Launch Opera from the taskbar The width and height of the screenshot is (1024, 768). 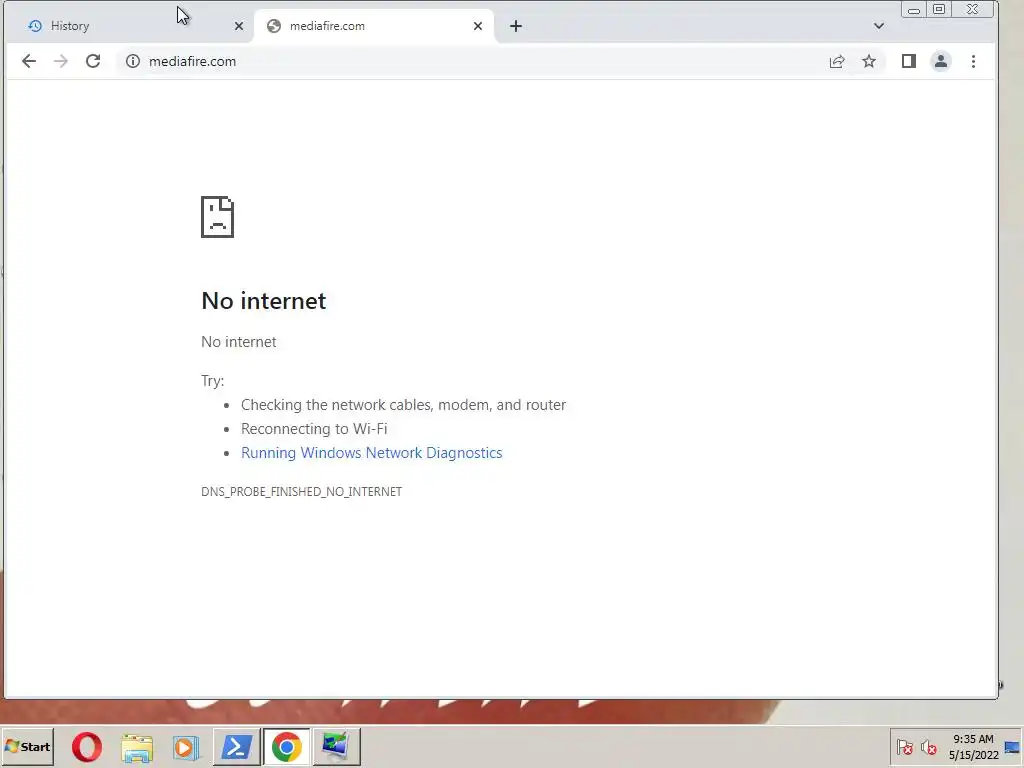click(x=87, y=747)
